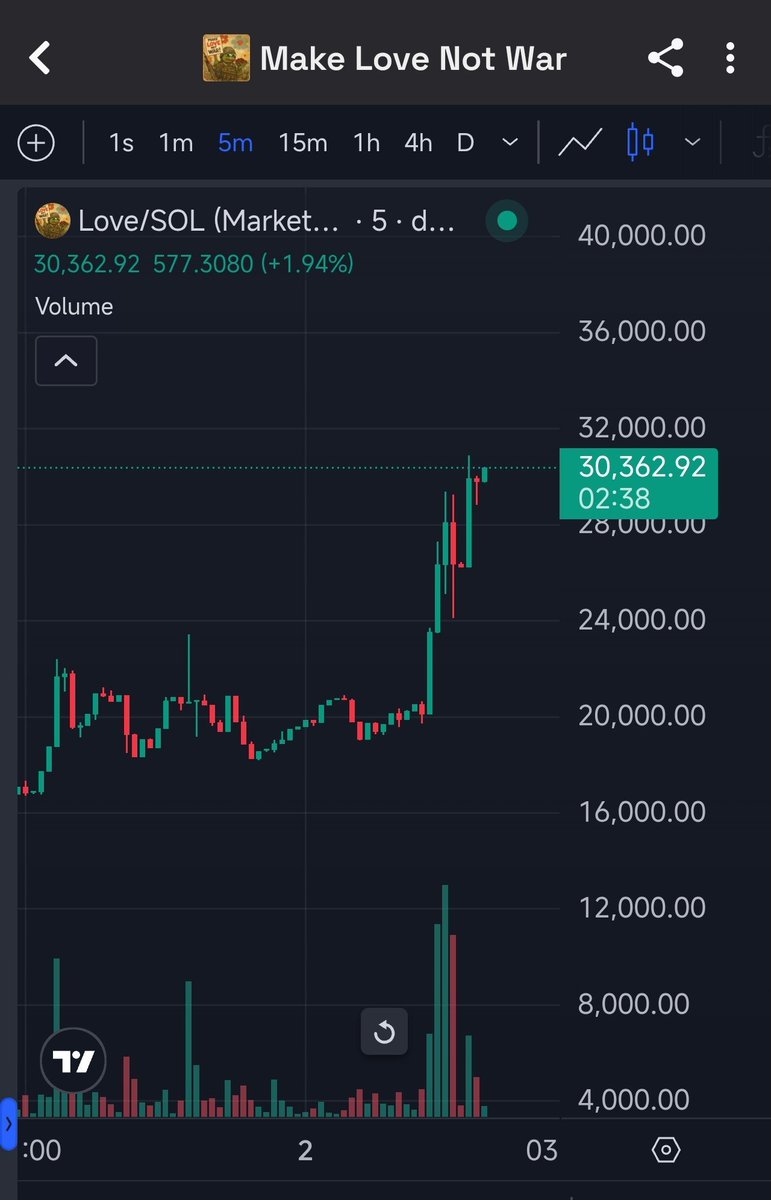Tap the 30,362.92 price value in legend
Viewport: 771px width, 1200px height.
pos(88,264)
